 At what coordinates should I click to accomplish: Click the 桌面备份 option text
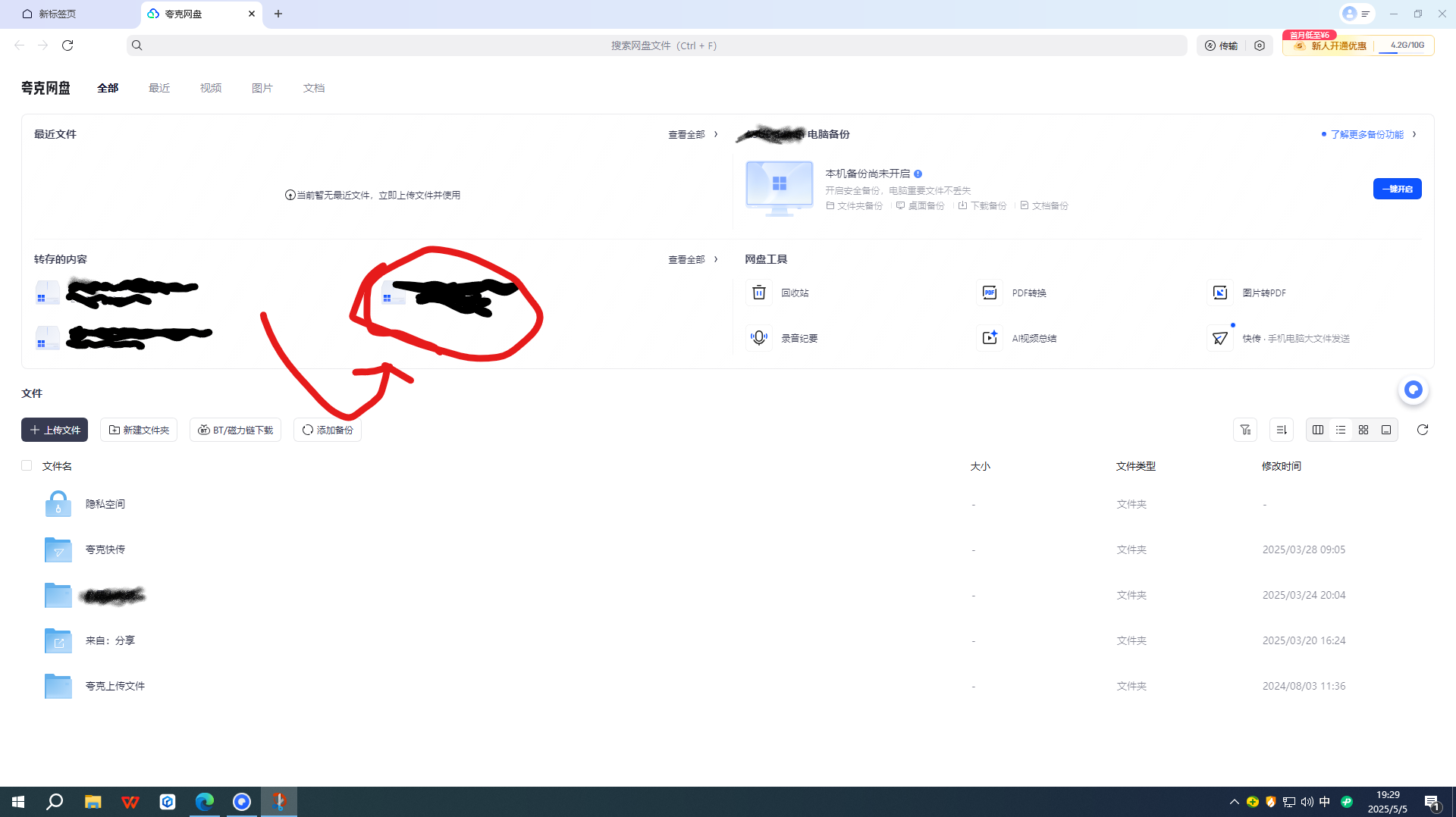click(926, 205)
